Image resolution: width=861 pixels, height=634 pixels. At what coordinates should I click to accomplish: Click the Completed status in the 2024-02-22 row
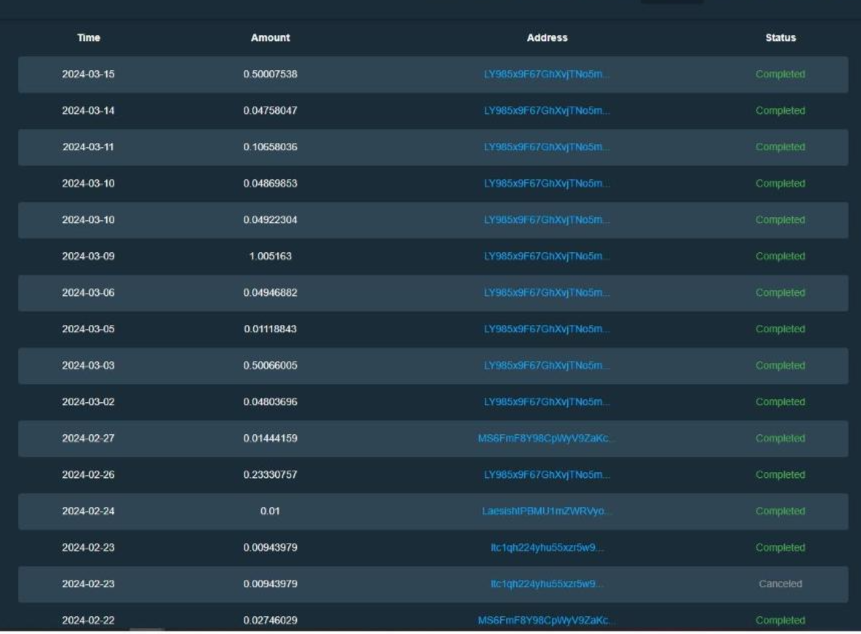tap(780, 620)
